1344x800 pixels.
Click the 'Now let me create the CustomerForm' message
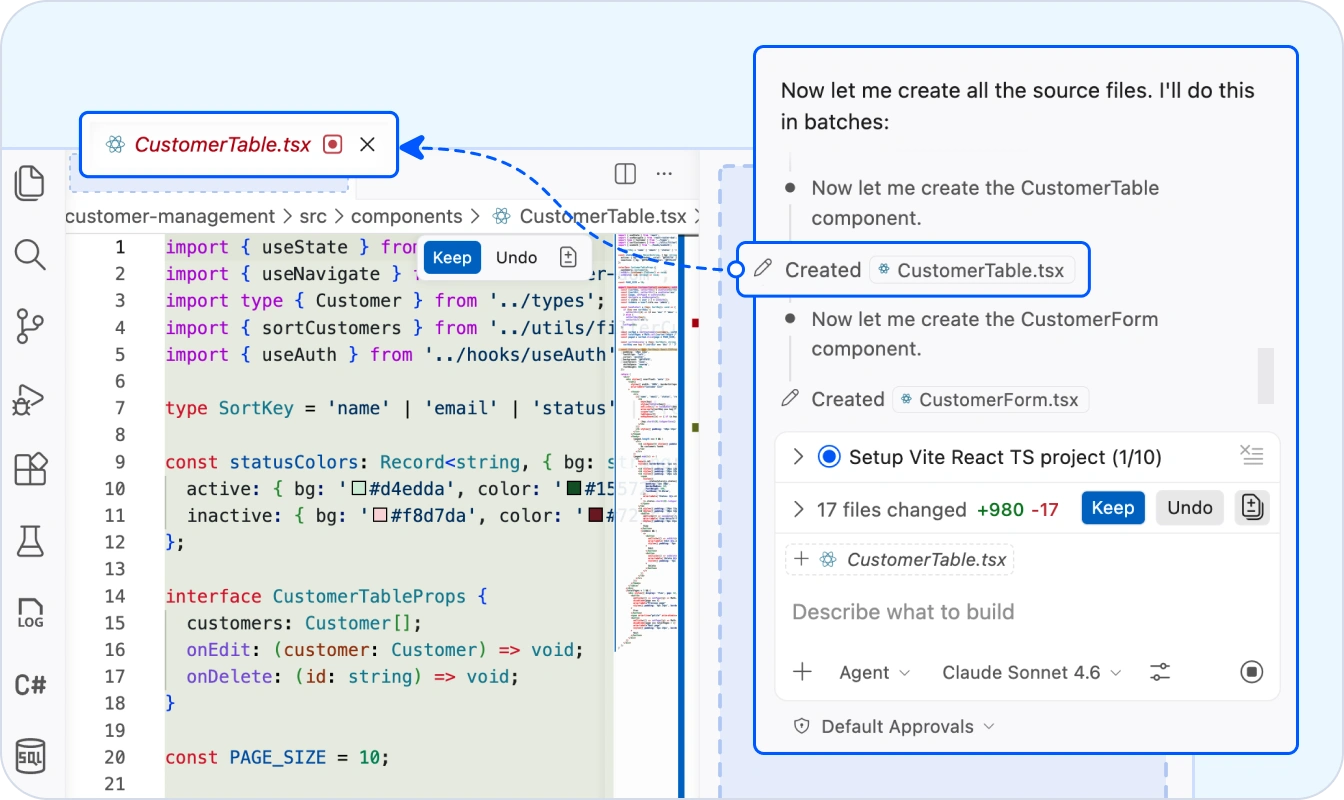pos(985,334)
